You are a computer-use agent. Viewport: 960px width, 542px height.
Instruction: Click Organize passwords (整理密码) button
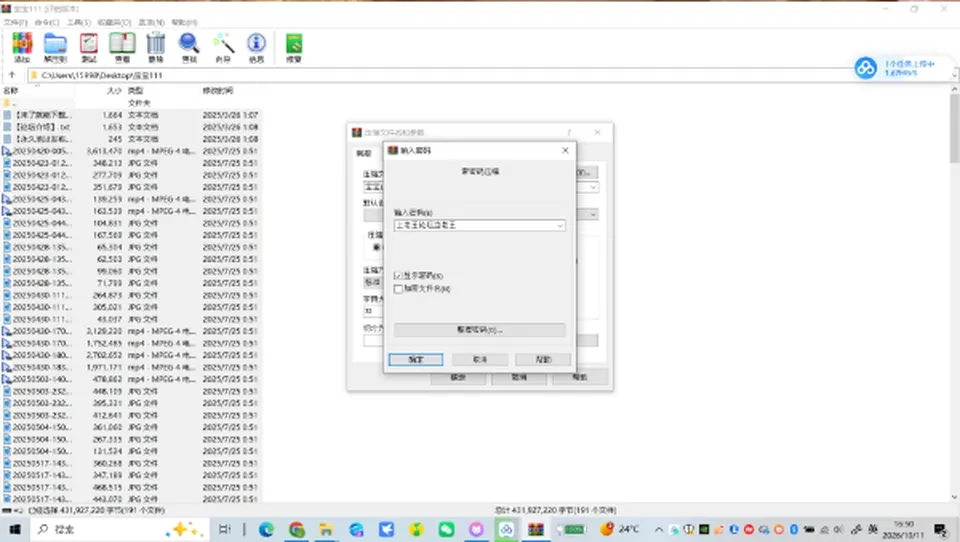coord(479,329)
